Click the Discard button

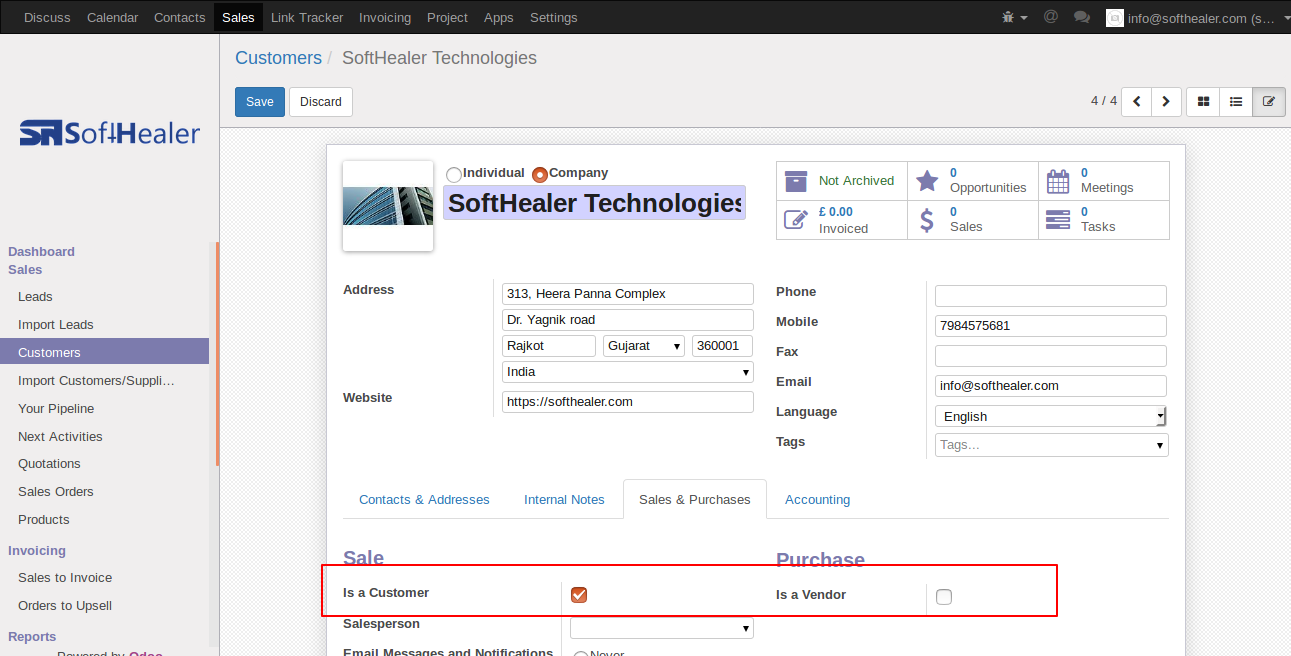point(321,102)
